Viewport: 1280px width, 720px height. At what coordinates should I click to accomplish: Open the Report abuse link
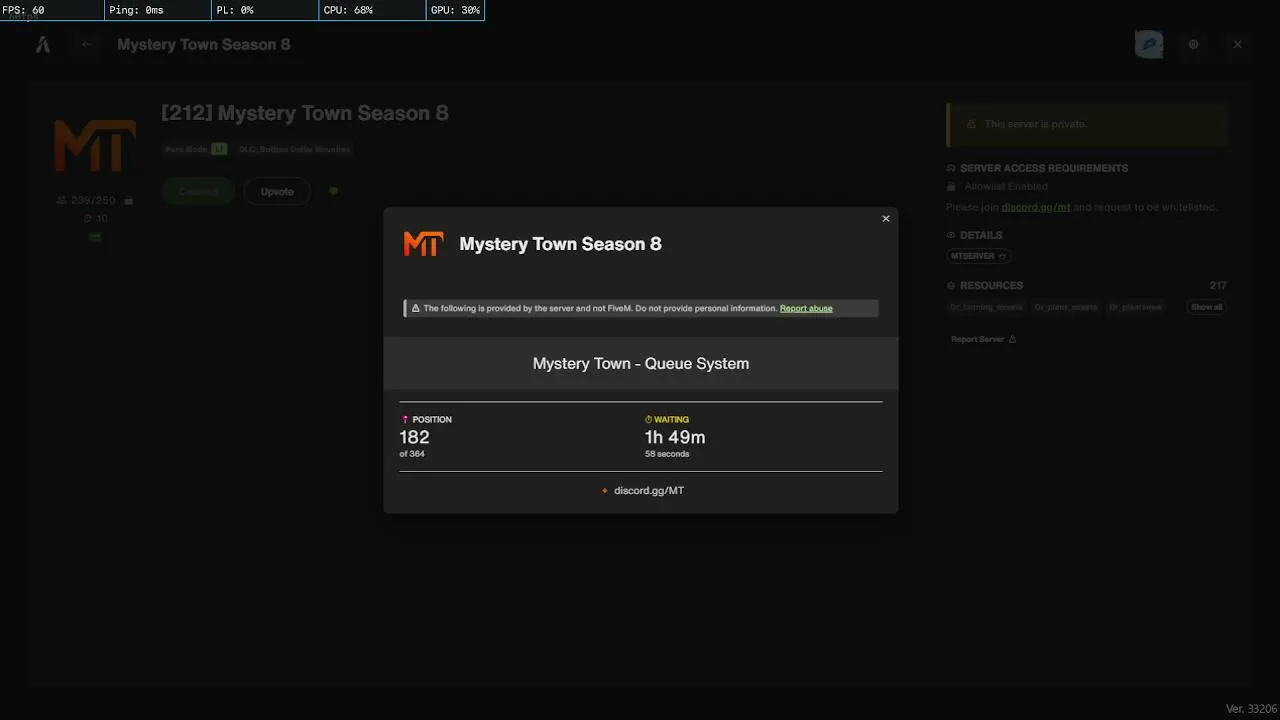click(x=806, y=308)
